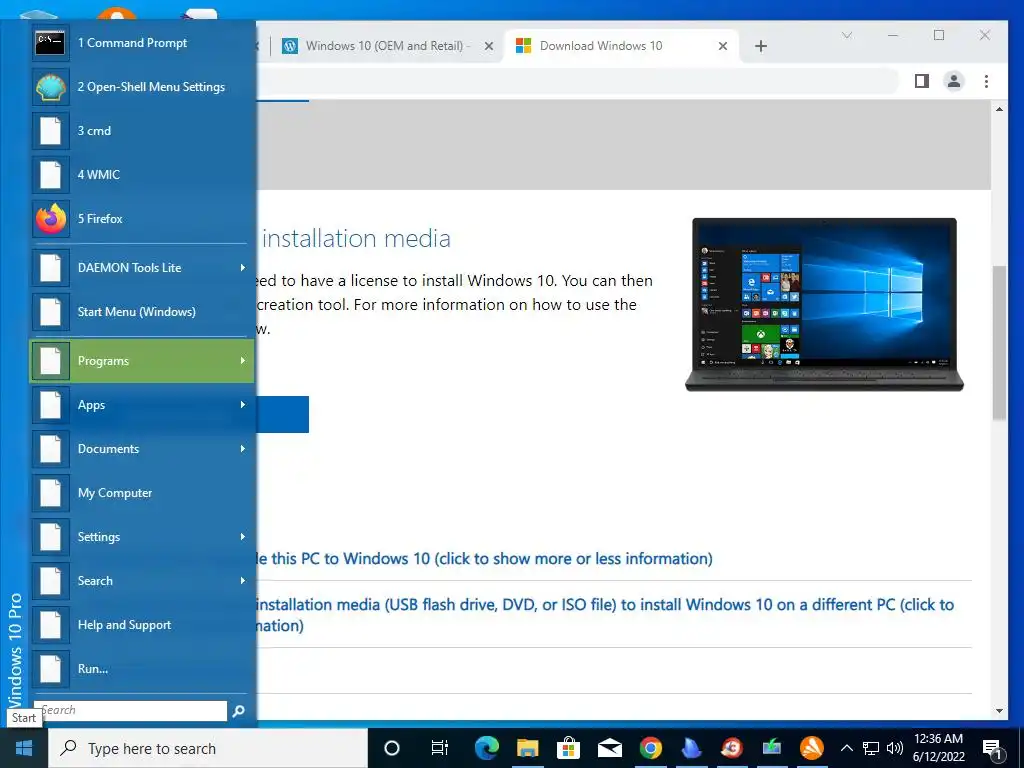Open Command Prompt from start menu
The image size is (1024, 768).
click(x=142, y=43)
